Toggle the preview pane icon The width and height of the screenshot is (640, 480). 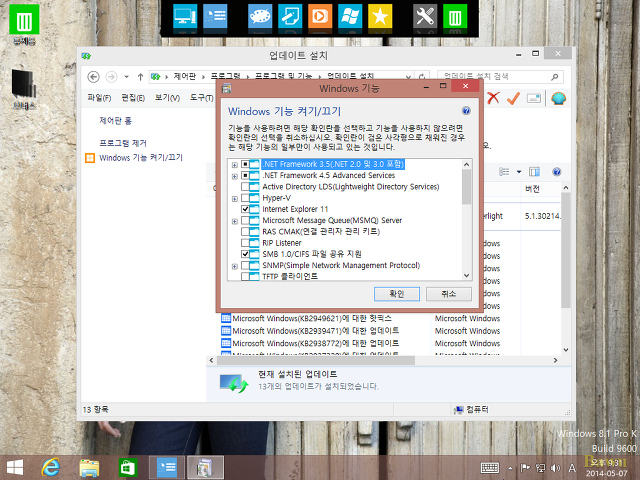pyautogui.click(x=534, y=172)
